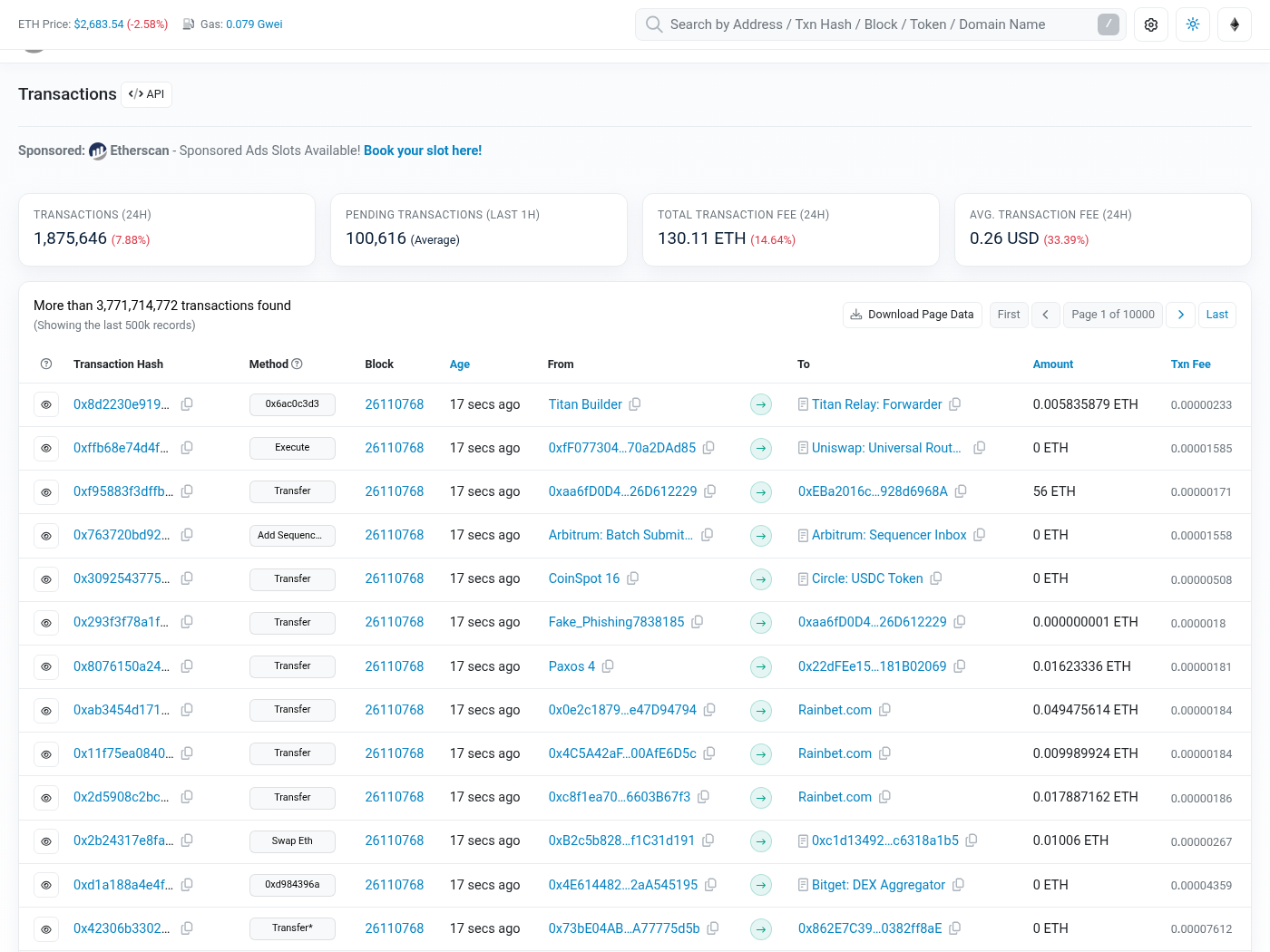Preview transaction 0x763720bd92 with eye button

(46, 536)
